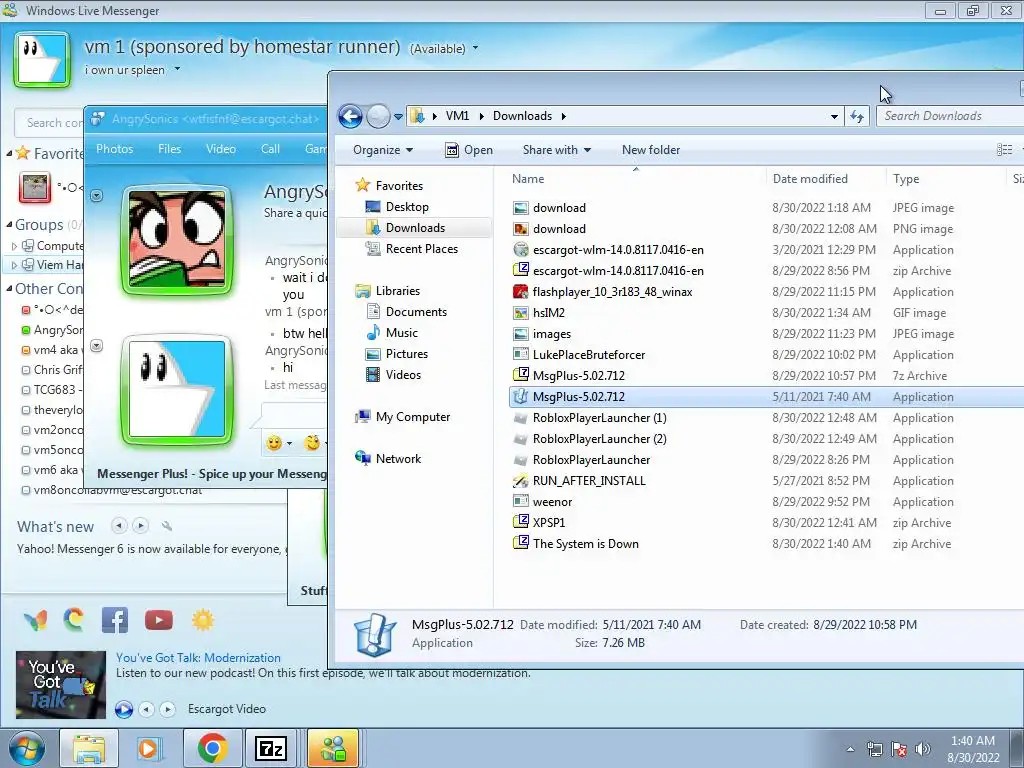Focus the Search Downloads box
This screenshot has width=1024, height=768.
coord(950,116)
